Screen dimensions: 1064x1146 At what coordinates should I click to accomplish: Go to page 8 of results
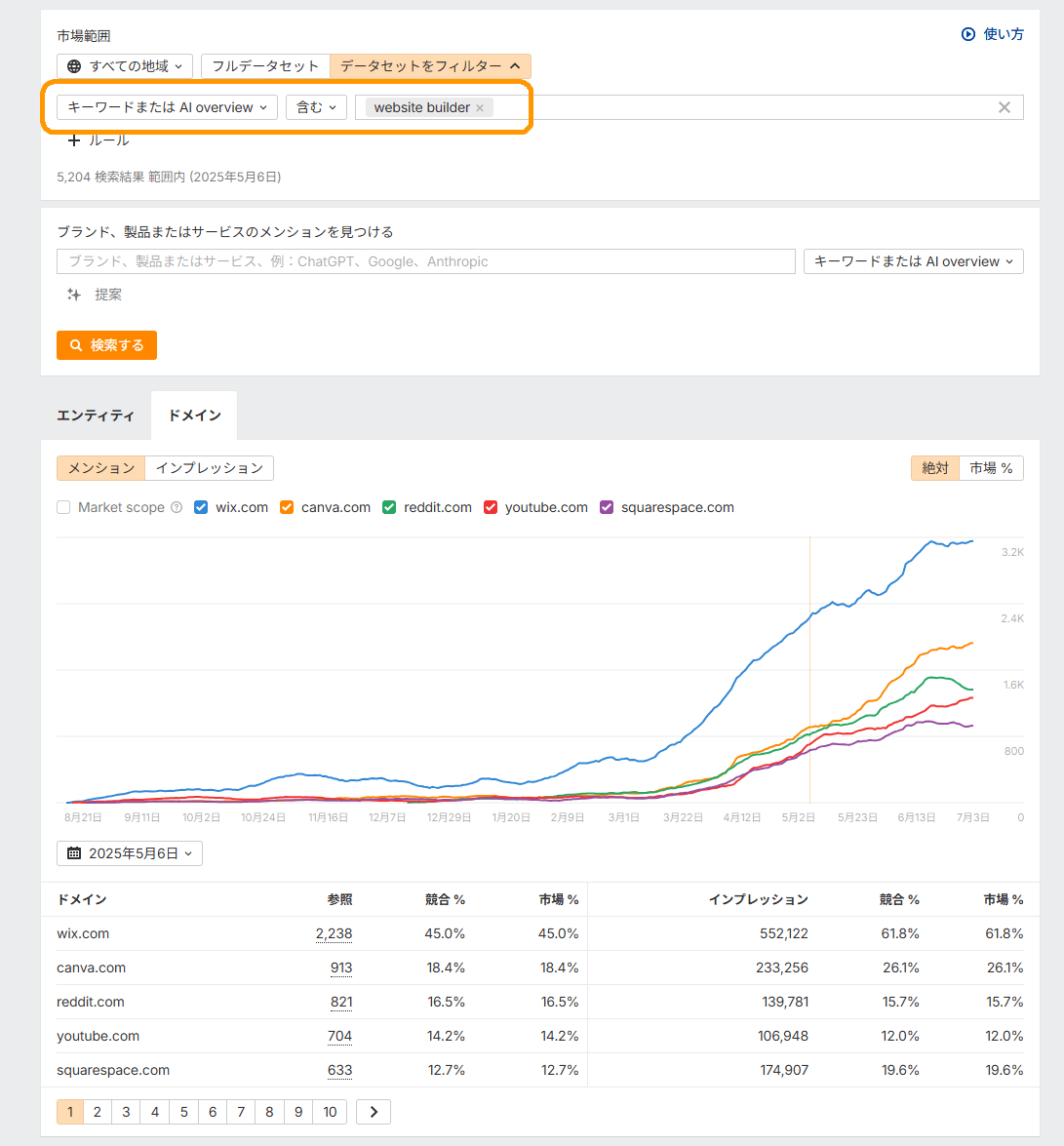pos(269,1112)
